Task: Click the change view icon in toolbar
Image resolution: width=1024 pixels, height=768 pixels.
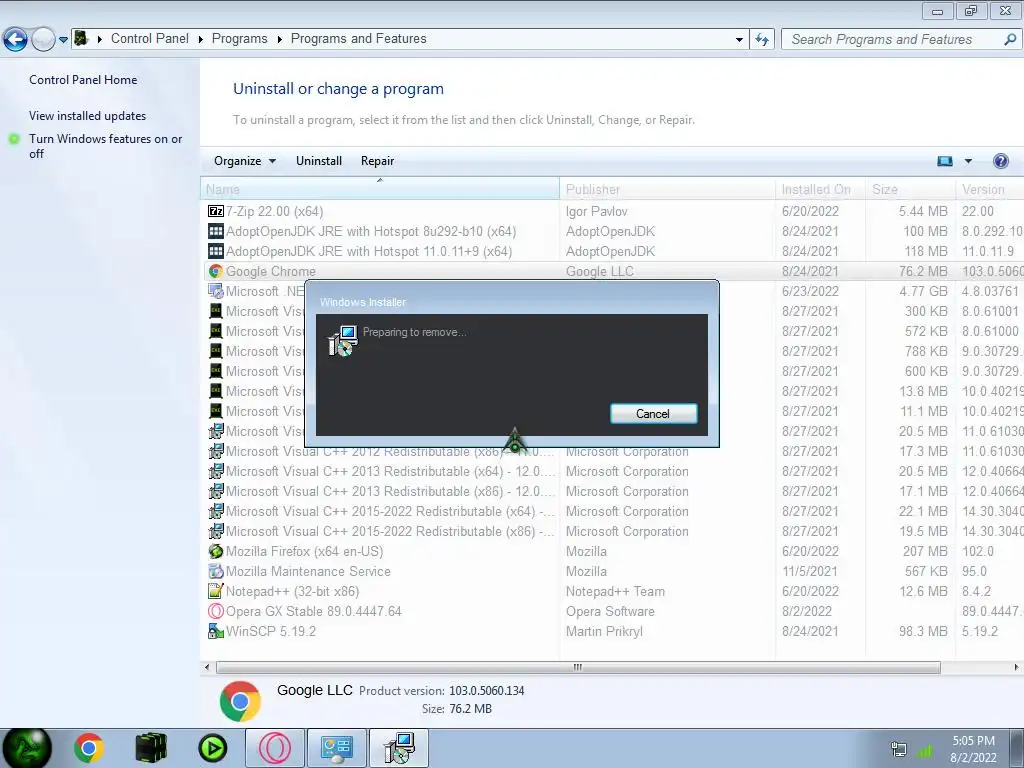Action: tap(945, 161)
